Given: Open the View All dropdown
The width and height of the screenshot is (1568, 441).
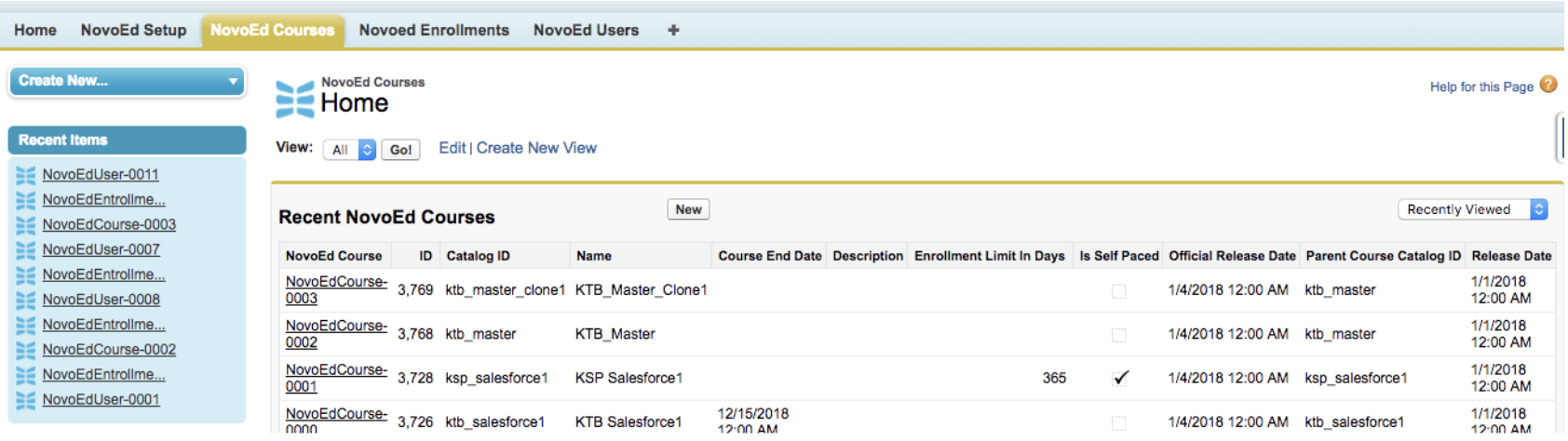Looking at the screenshot, I should (349, 150).
